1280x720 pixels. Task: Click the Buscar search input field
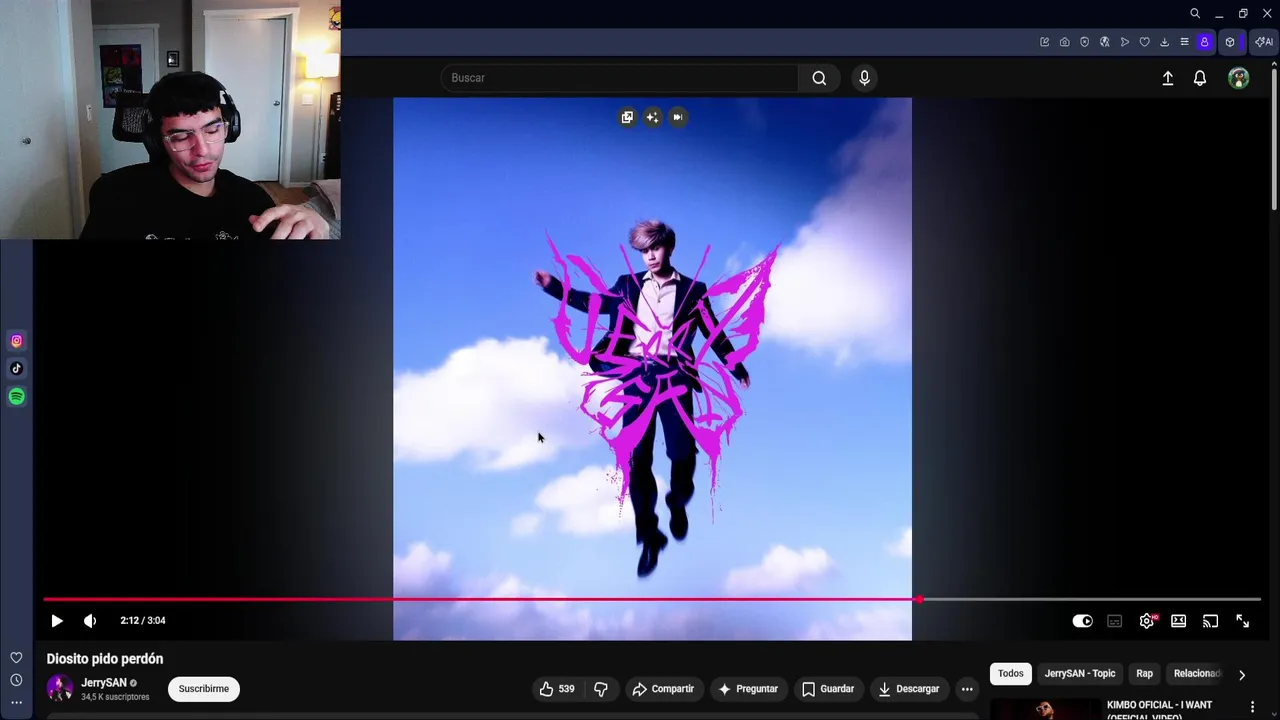click(620, 78)
